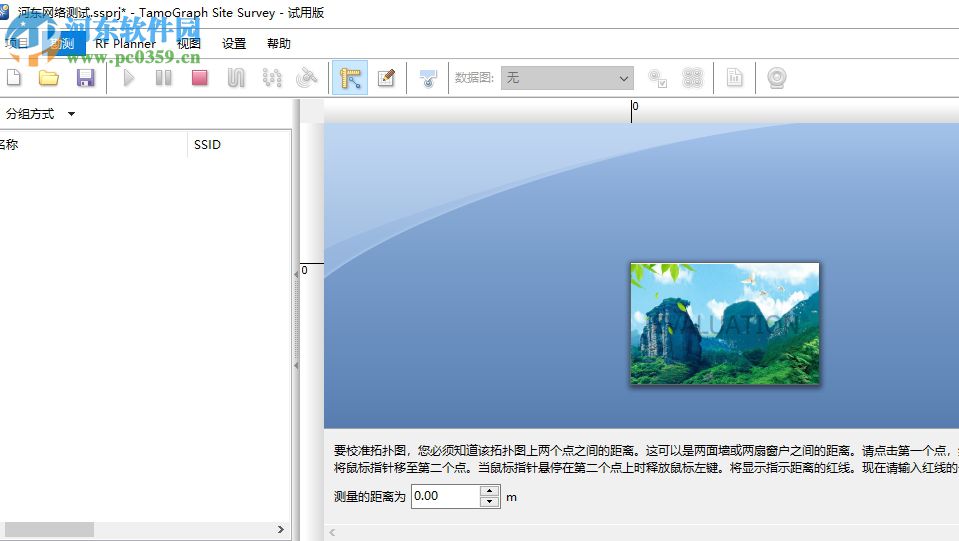This screenshot has height=541, width=959.
Task: Open the 项目 menu
Action: tap(16, 43)
